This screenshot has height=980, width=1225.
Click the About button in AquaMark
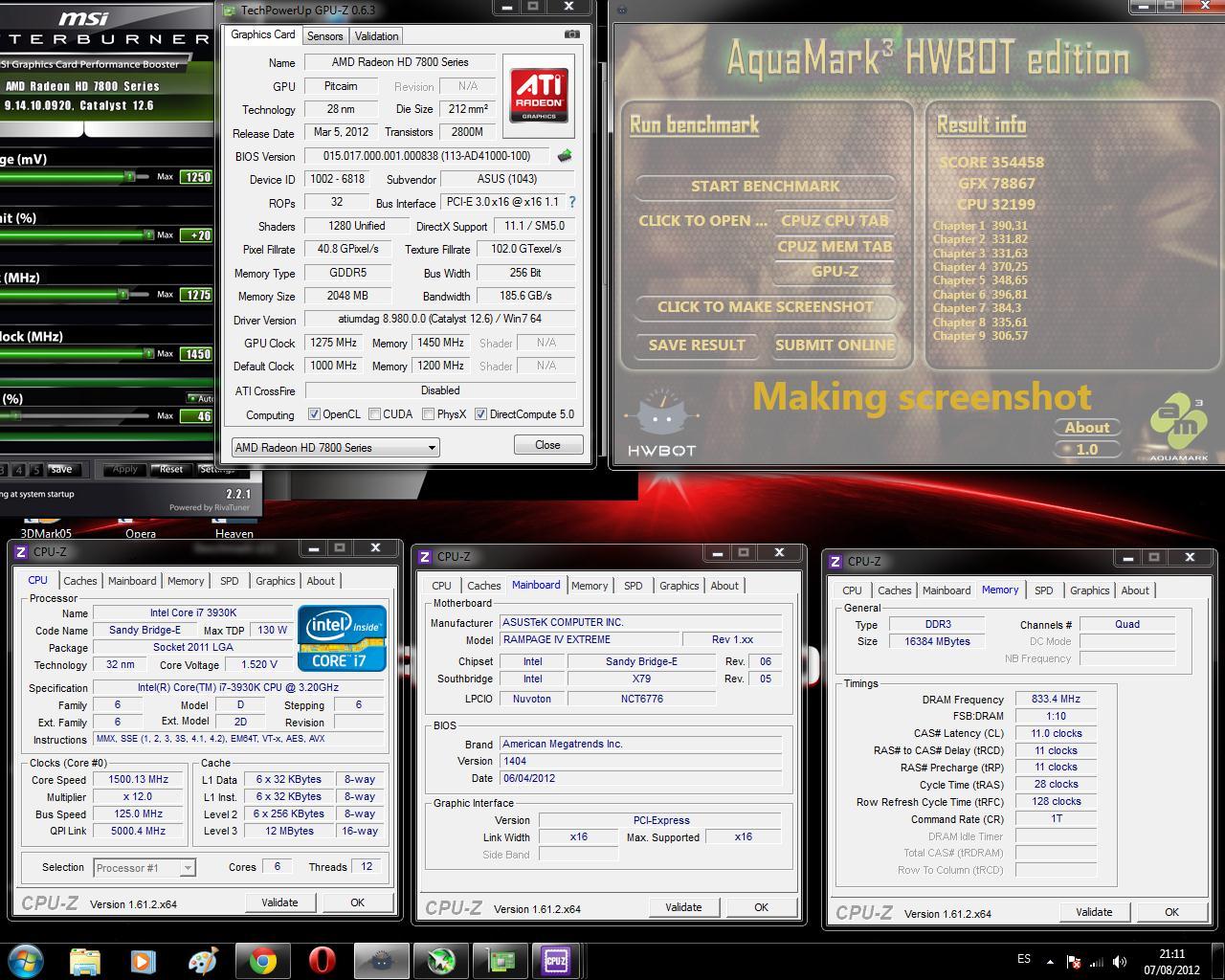click(1087, 428)
